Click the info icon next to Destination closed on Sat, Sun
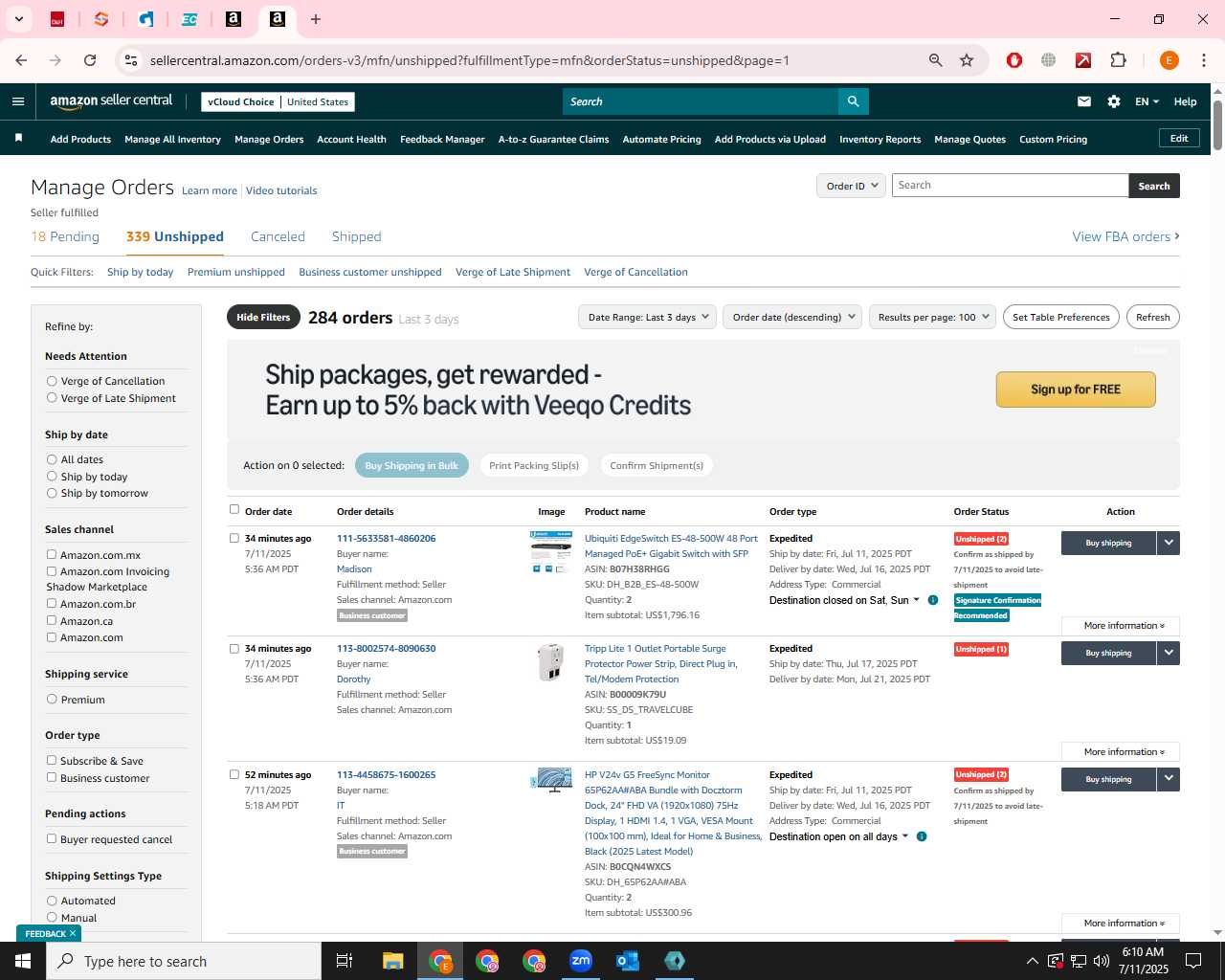This screenshot has height=980, width=1225. (x=933, y=600)
